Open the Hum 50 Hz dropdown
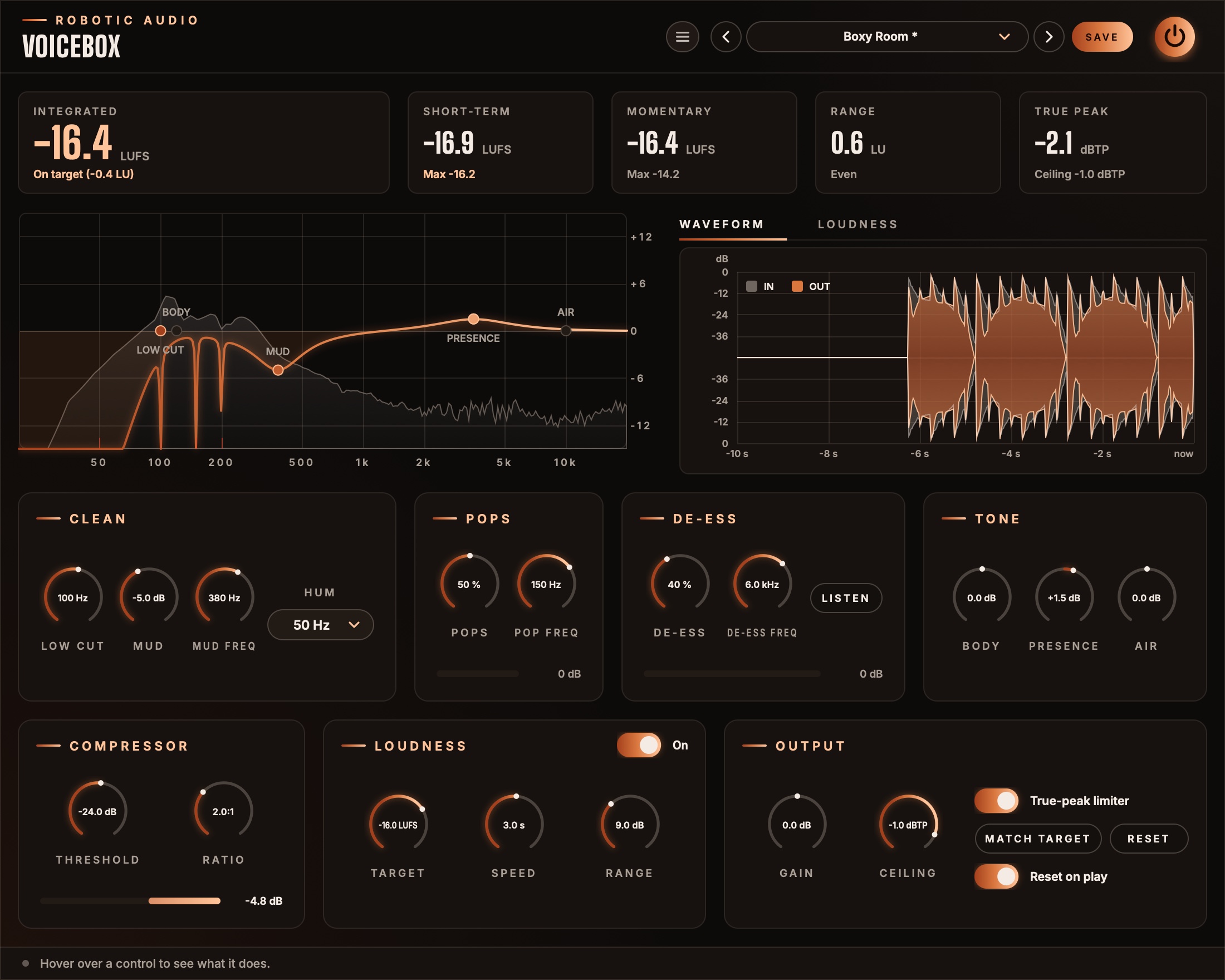 point(321,625)
